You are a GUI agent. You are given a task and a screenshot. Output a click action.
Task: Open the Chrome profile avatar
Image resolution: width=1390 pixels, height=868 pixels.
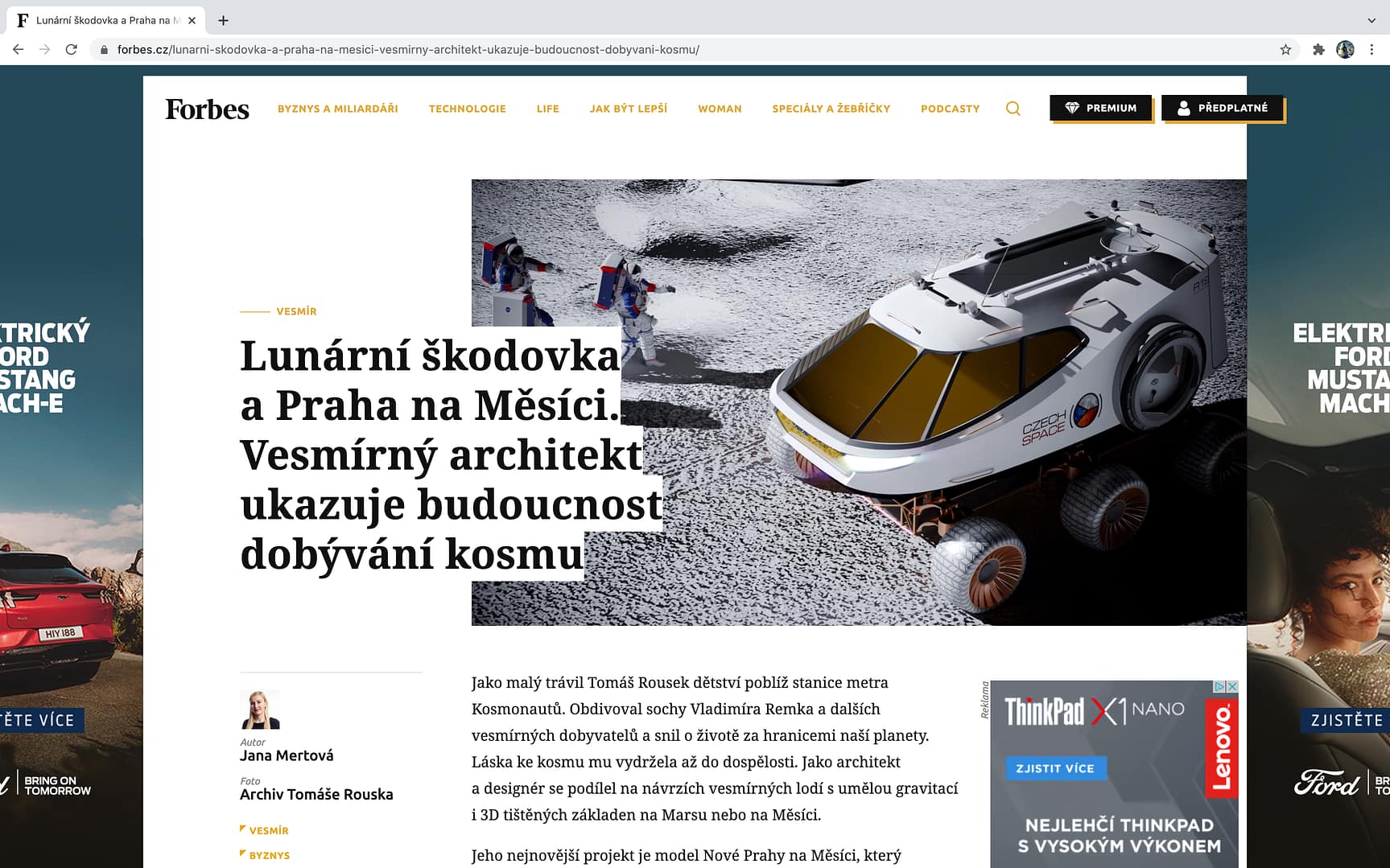[x=1345, y=50]
